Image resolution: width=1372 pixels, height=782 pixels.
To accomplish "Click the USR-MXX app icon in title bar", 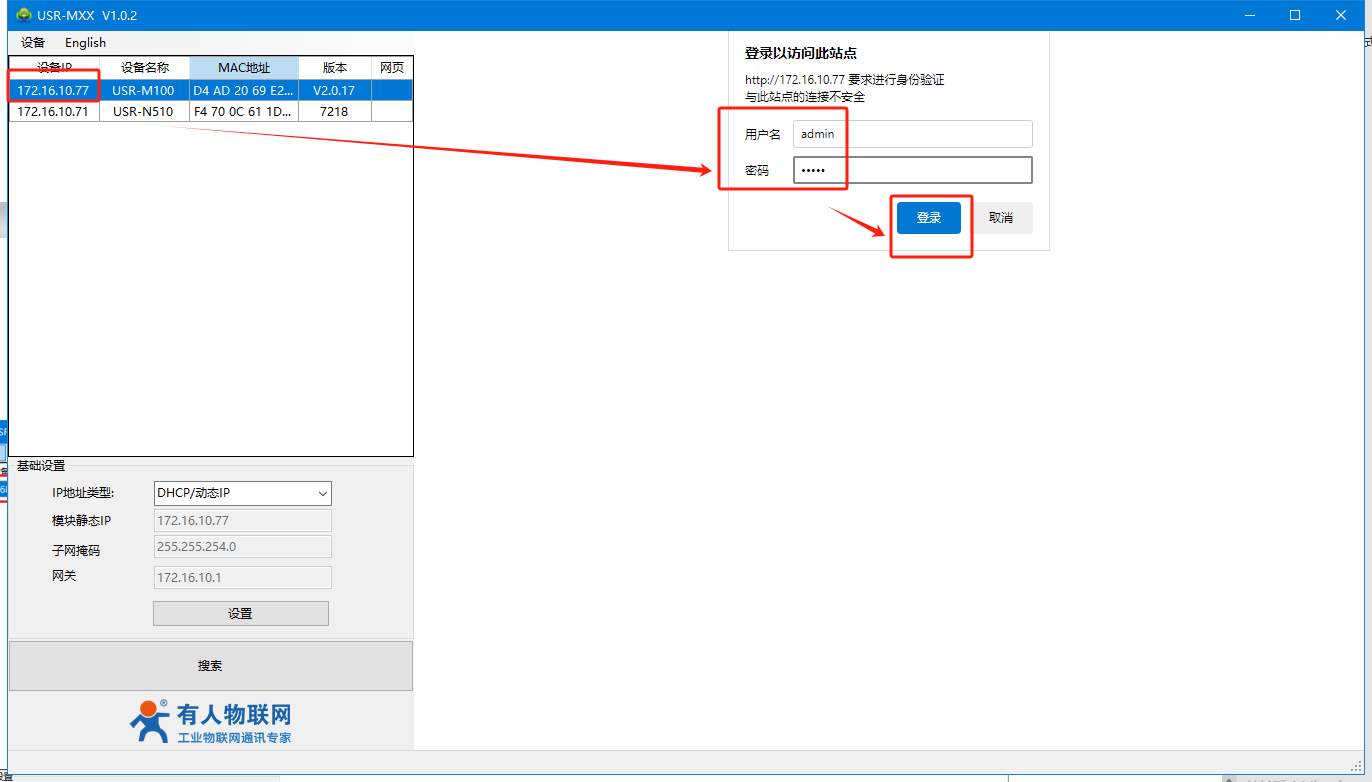I will [x=24, y=15].
